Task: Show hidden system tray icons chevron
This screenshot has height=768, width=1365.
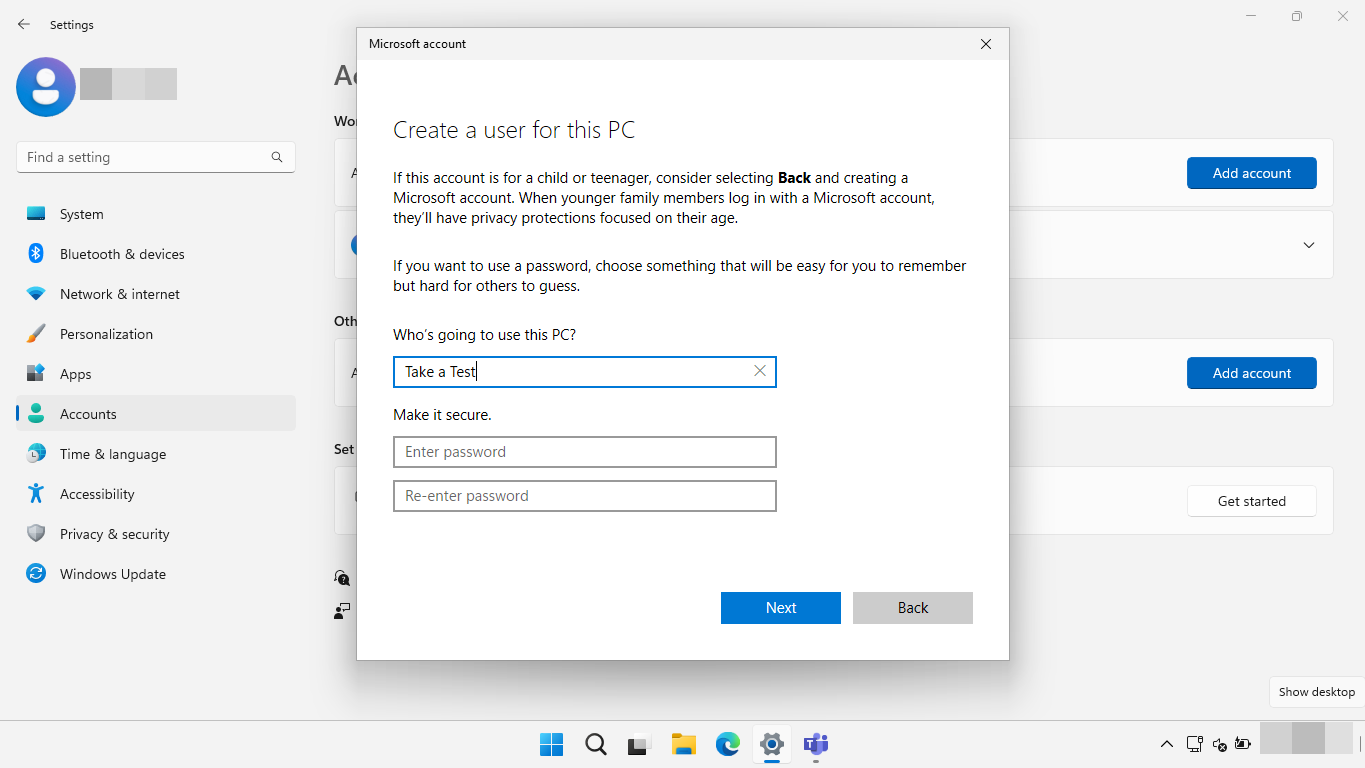Action: pos(1166,744)
